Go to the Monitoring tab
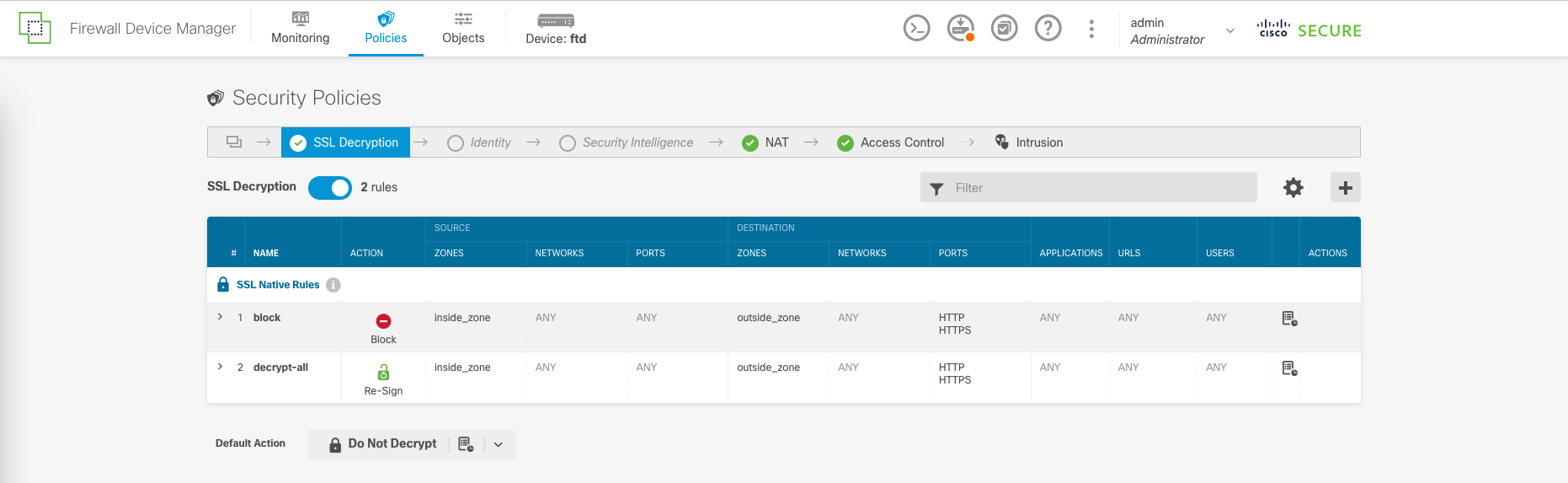 pyautogui.click(x=301, y=29)
